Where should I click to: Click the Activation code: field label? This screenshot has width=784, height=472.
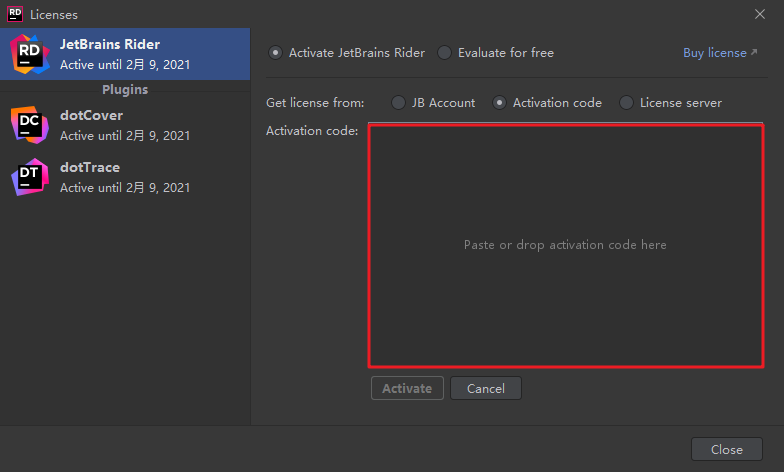point(312,130)
